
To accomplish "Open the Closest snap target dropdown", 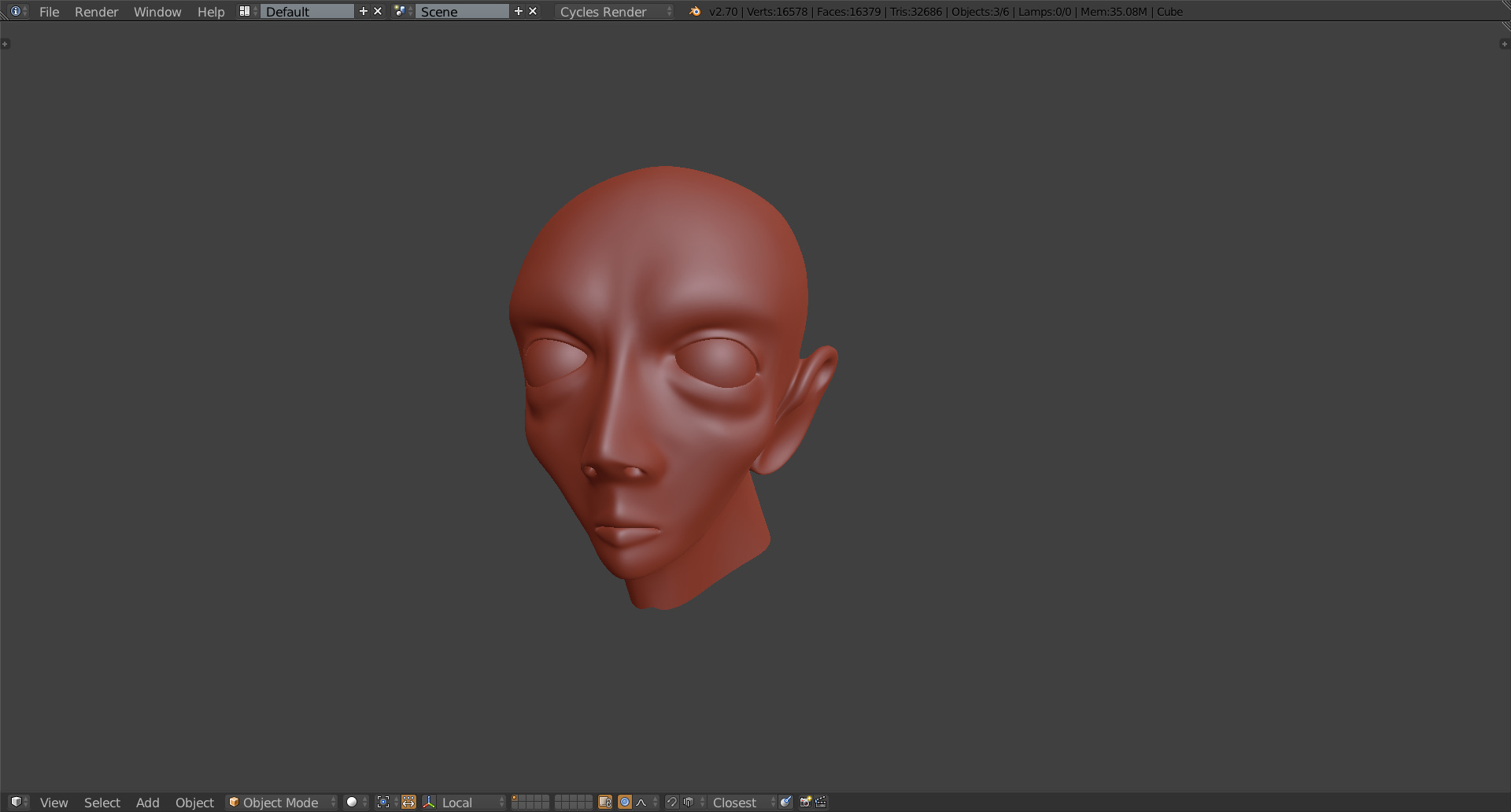I will click(742, 802).
